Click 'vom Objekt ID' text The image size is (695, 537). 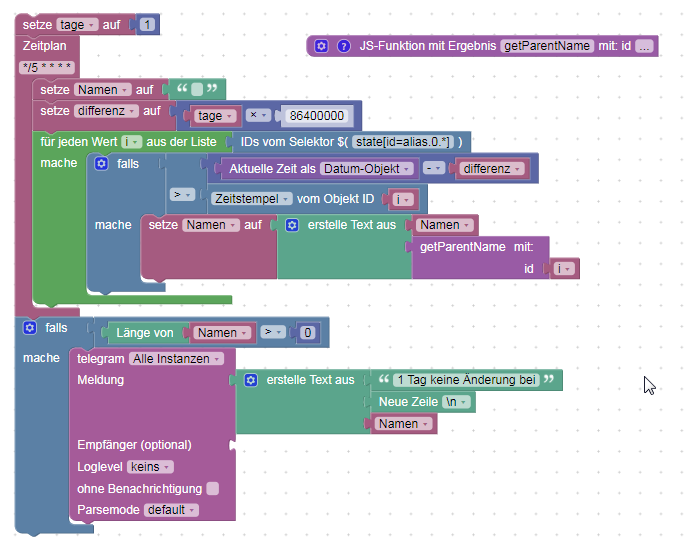[336, 199]
